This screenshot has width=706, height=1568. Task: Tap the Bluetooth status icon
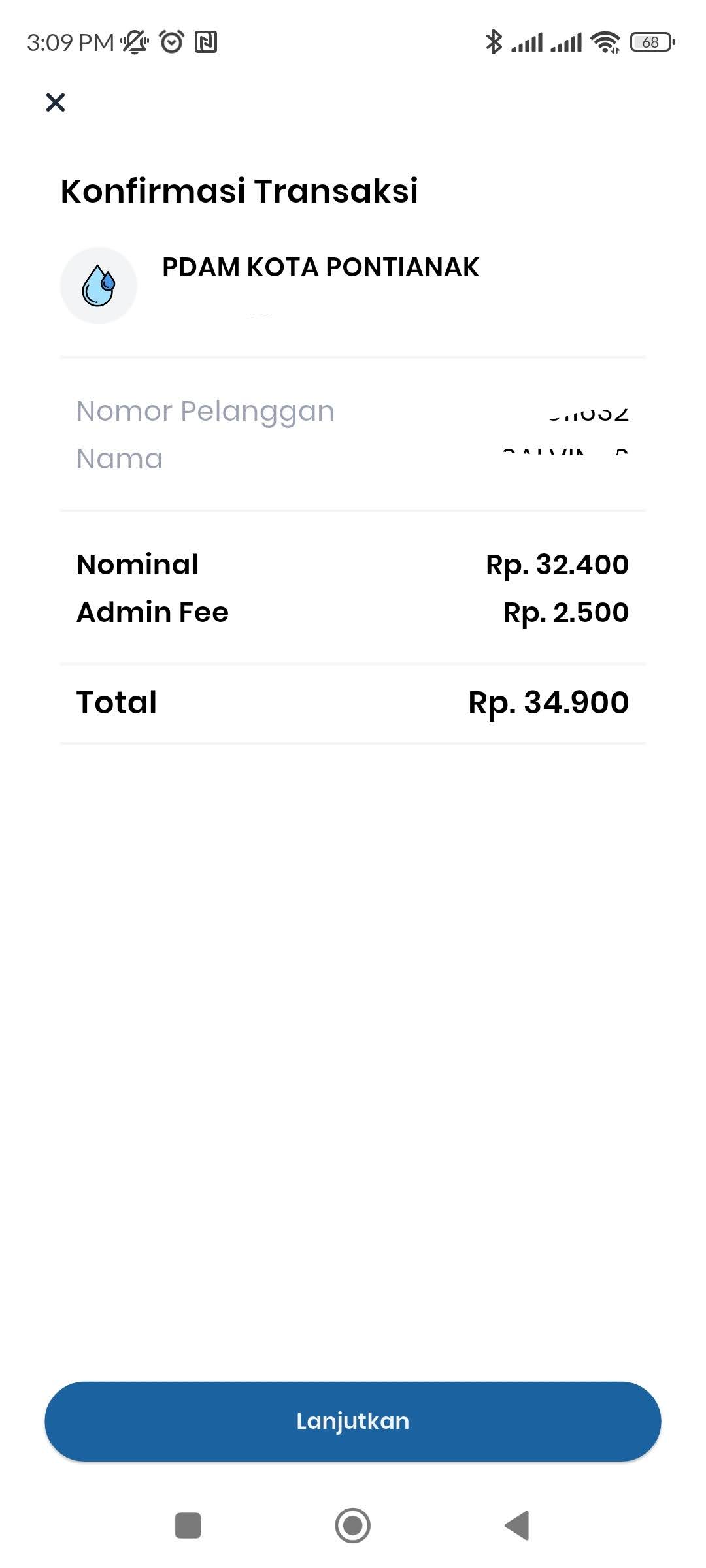494,42
